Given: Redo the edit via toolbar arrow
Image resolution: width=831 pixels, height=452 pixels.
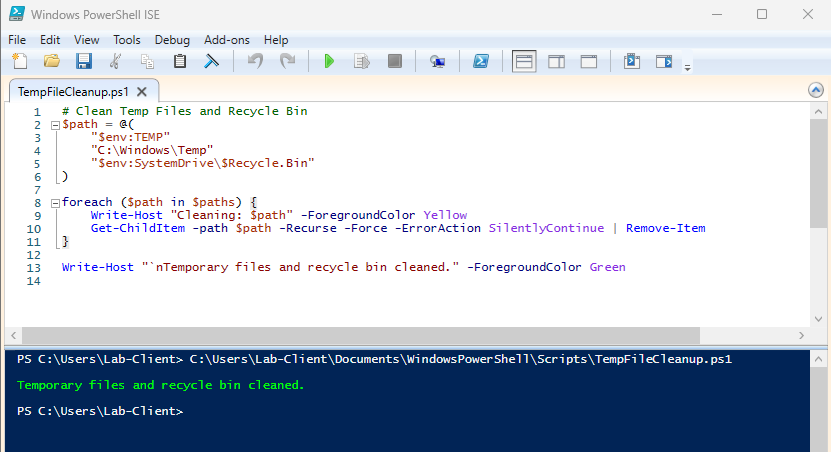Looking at the screenshot, I should click(x=287, y=61).
